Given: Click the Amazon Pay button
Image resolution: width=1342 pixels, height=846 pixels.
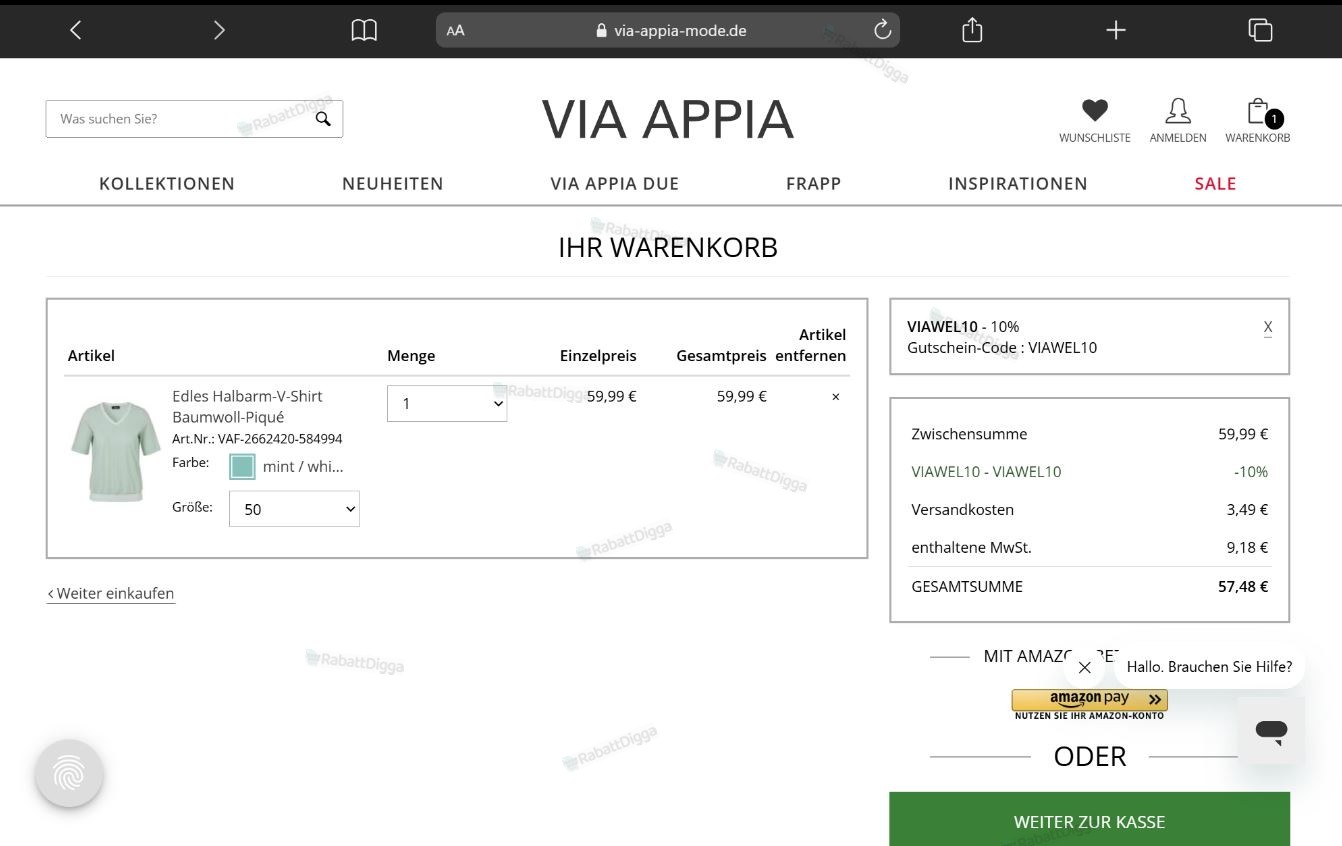Looking at the screenshot, I should point(1090,700).
